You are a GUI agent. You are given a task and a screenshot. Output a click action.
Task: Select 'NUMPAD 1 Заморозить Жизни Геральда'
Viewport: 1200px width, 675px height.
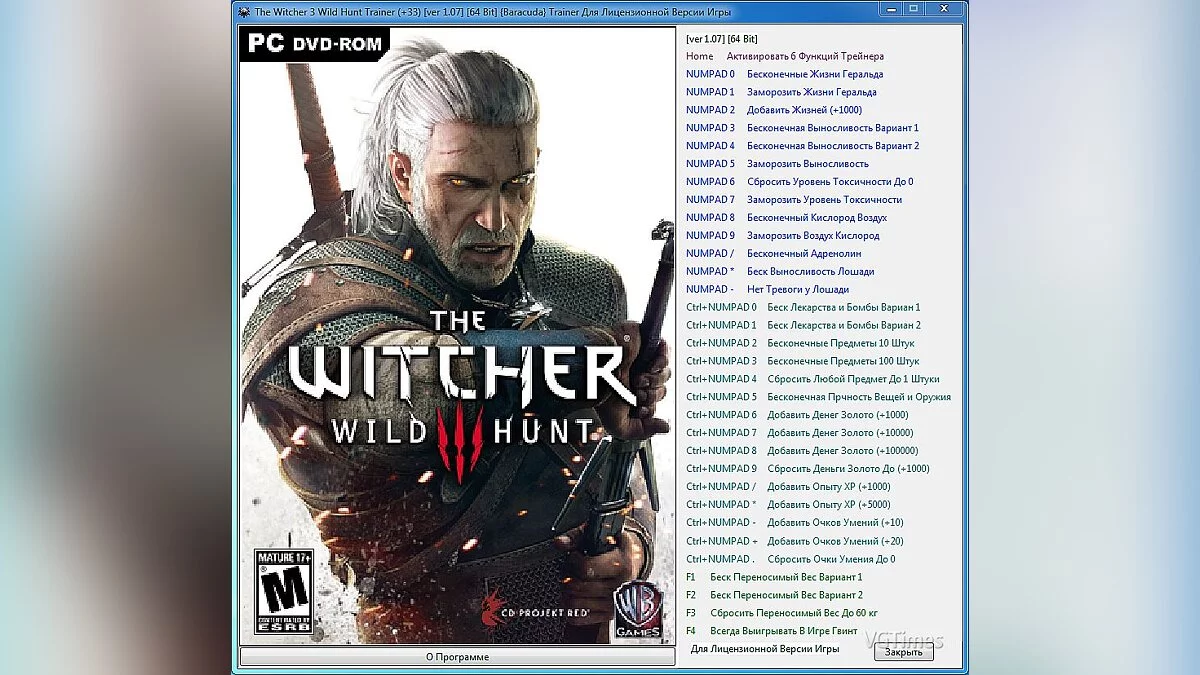pyautogui.click(x=781, y=92)
